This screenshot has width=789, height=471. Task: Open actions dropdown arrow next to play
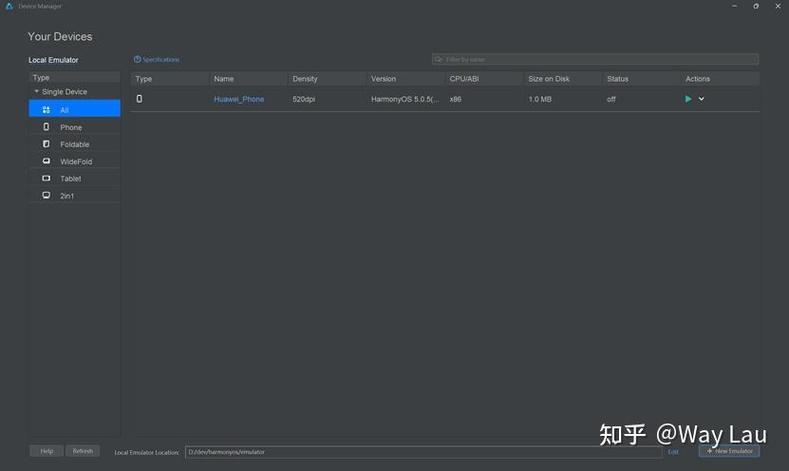point(701,99)
